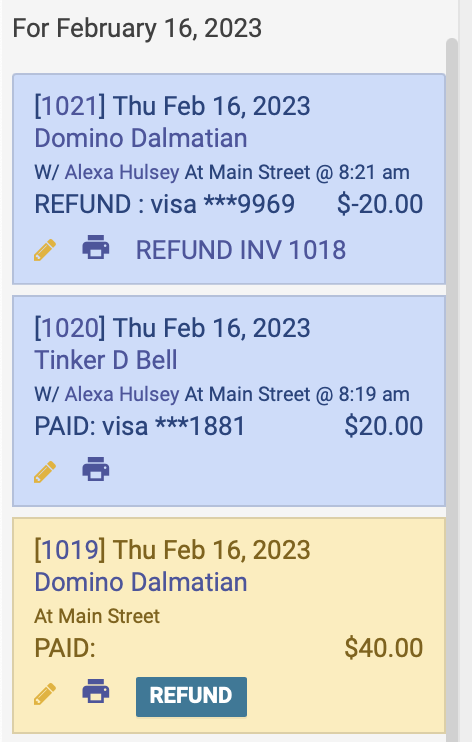This screenshot has width=472, height=742.
Task: Select invoice number [1019] heading
Action: pyautogui.click(x=70, y=549)
